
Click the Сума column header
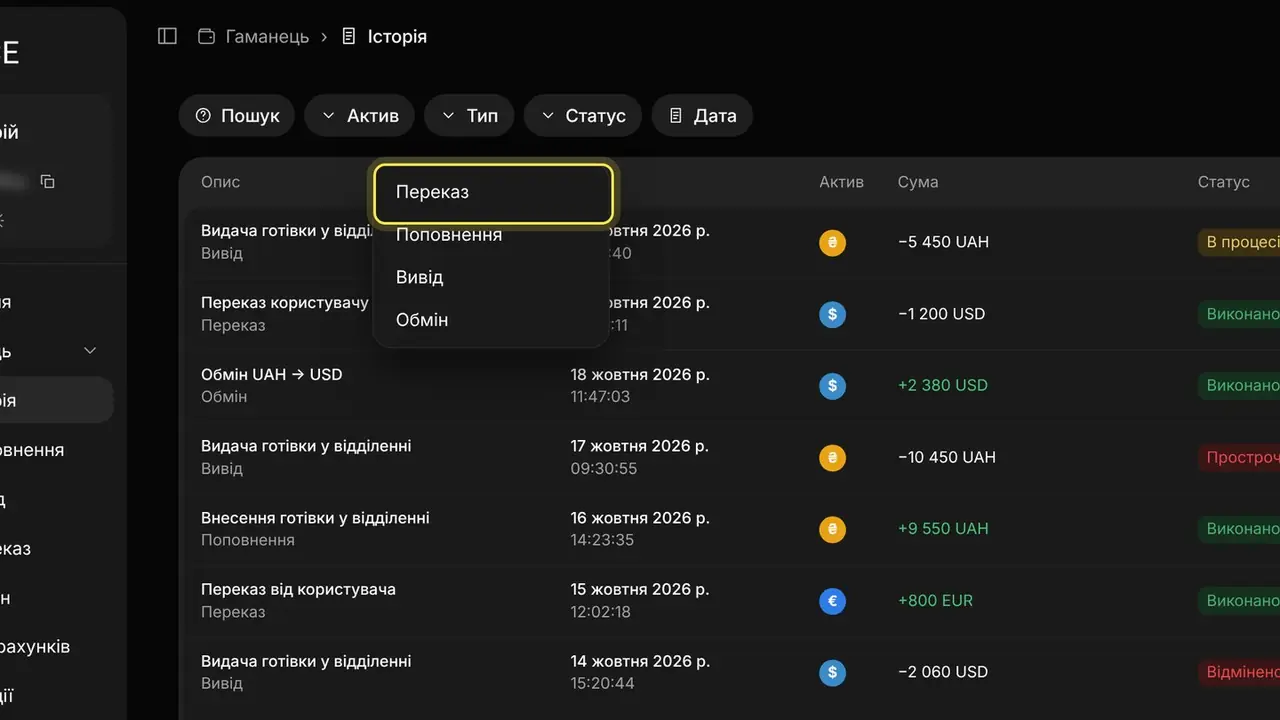[x=918, y=182]
